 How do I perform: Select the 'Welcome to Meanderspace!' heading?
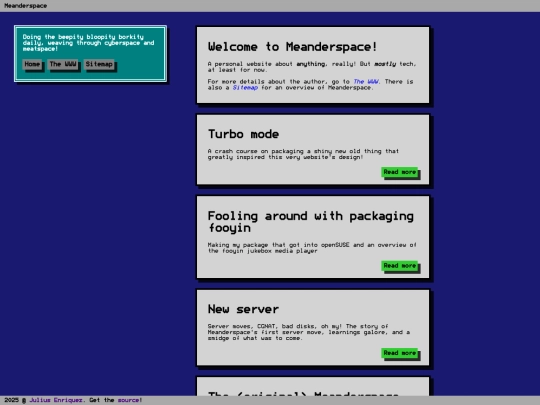pyautogui.click(x=292, y=46)
